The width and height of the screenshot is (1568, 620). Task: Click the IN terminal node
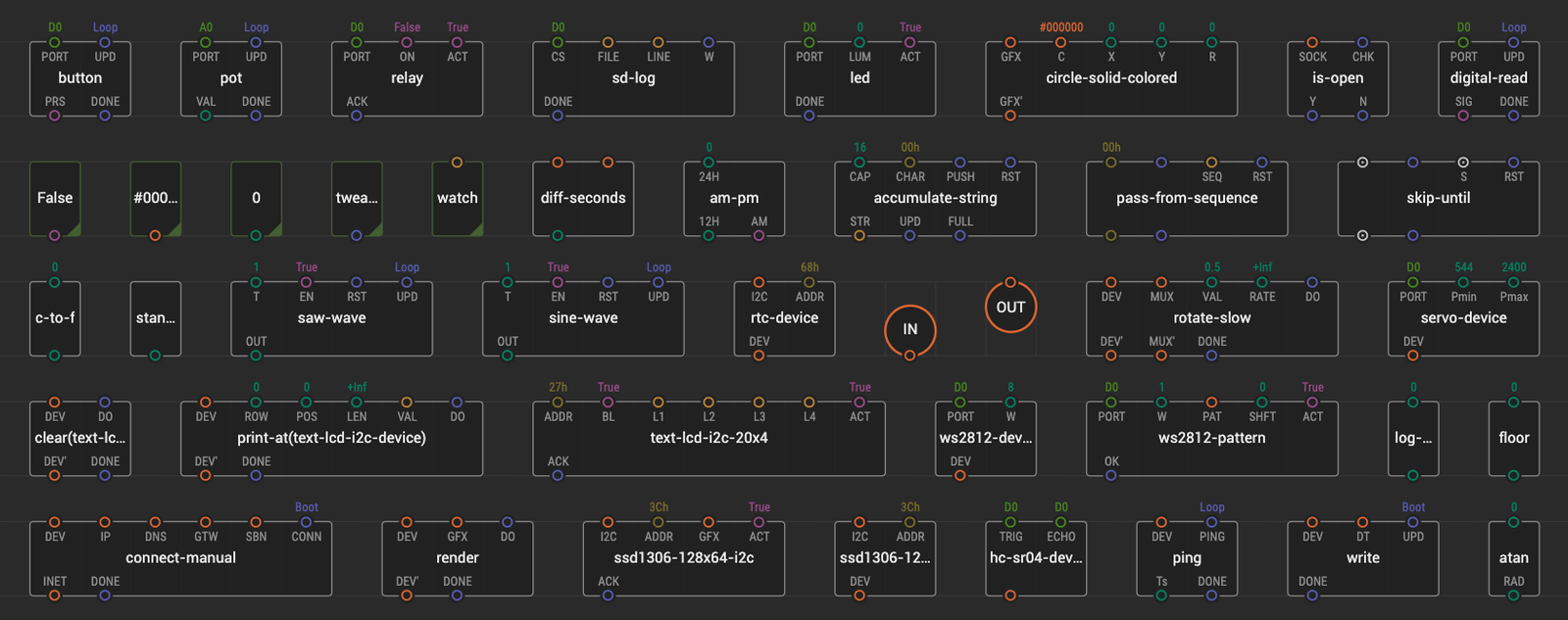910,329
